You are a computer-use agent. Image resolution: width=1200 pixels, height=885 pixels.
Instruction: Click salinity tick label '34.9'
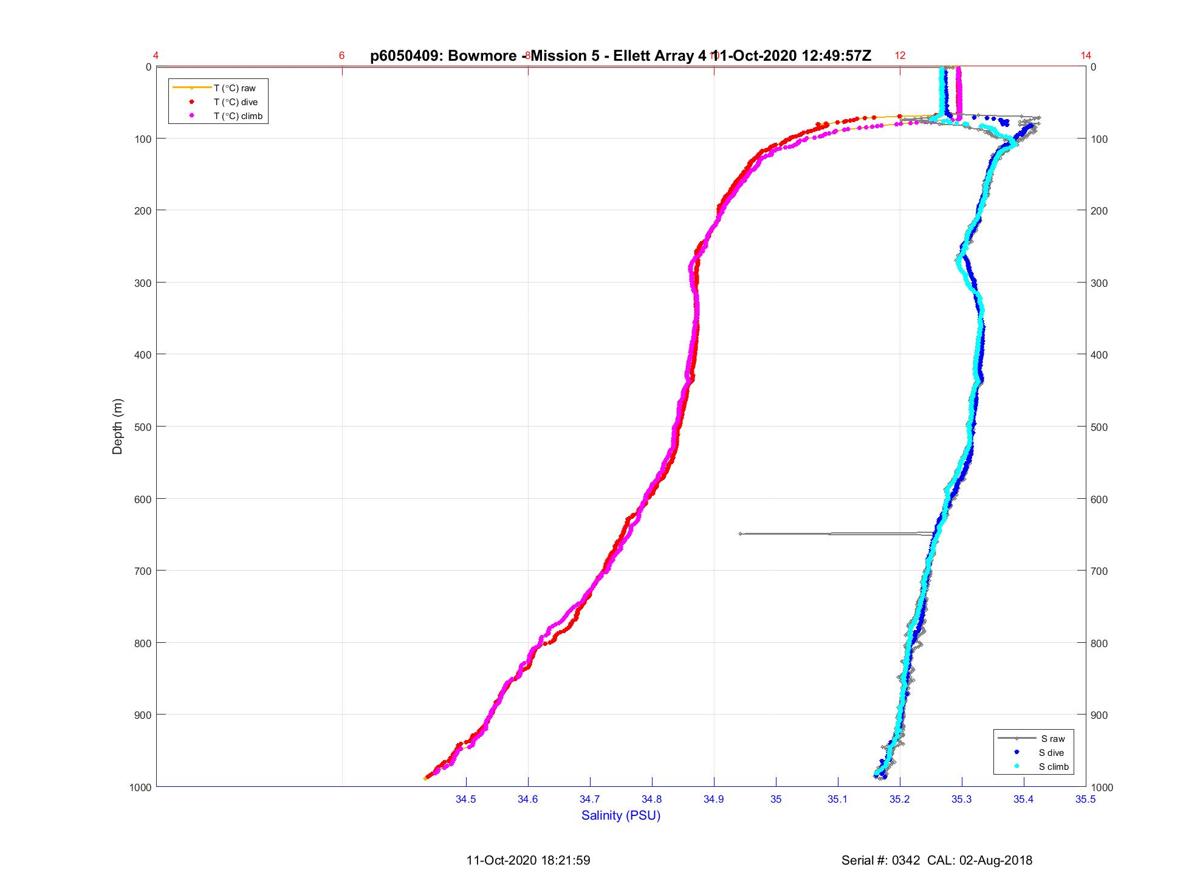click(x=714, y=799)
